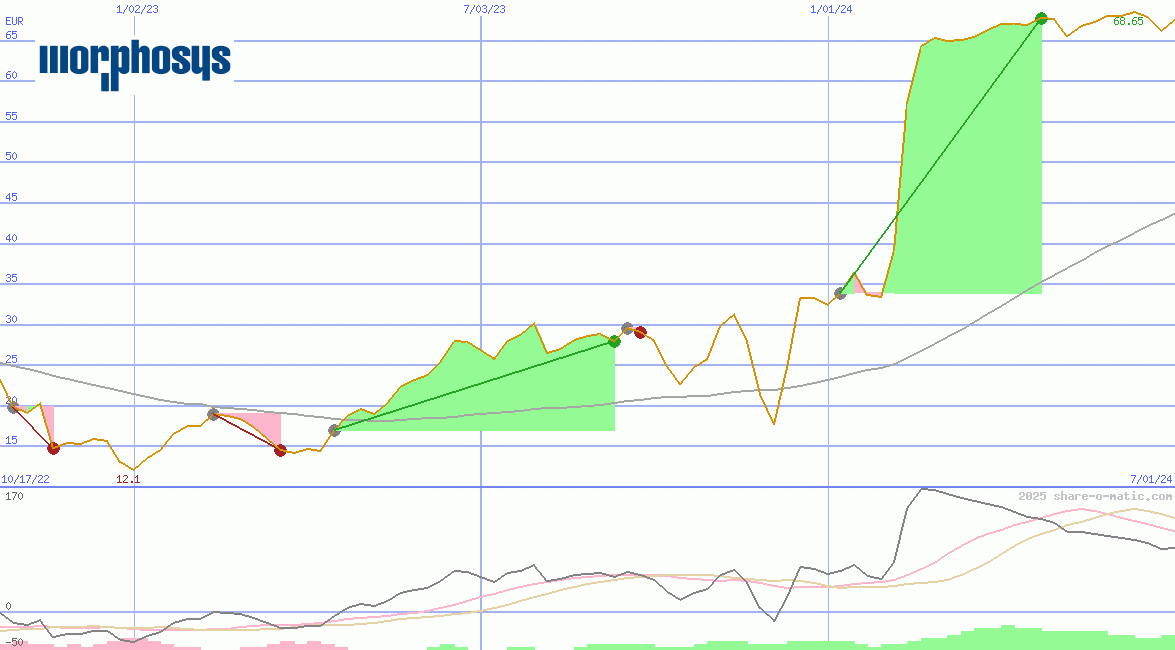The width and height of the screenshot is (1175, 650).
Task: Click the green marker at the 68.65 peak
Action: point(1041,18)
